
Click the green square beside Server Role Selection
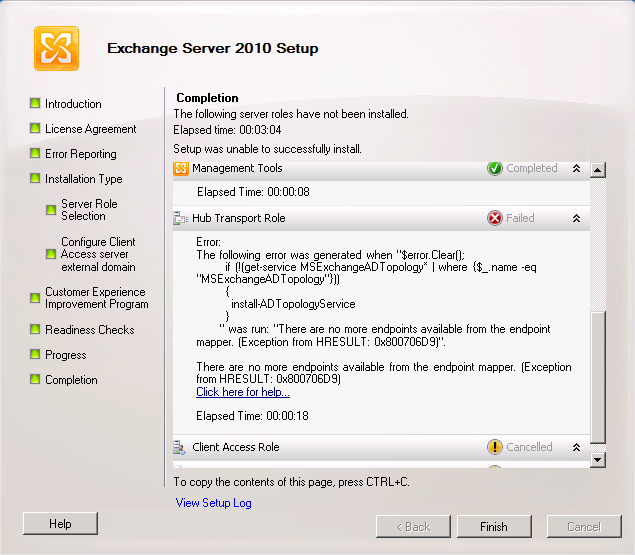51,210
